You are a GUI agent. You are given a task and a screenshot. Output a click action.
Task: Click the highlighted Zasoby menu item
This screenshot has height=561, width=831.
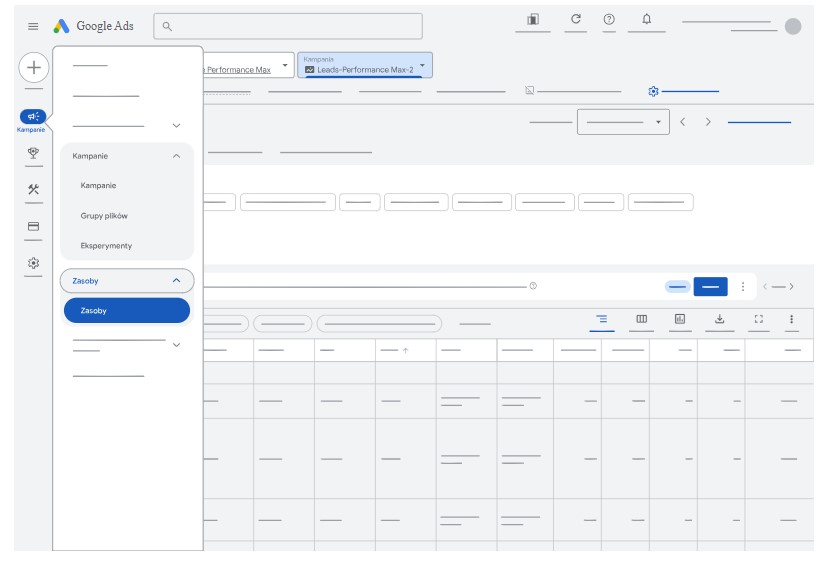[x=126, y=311]
